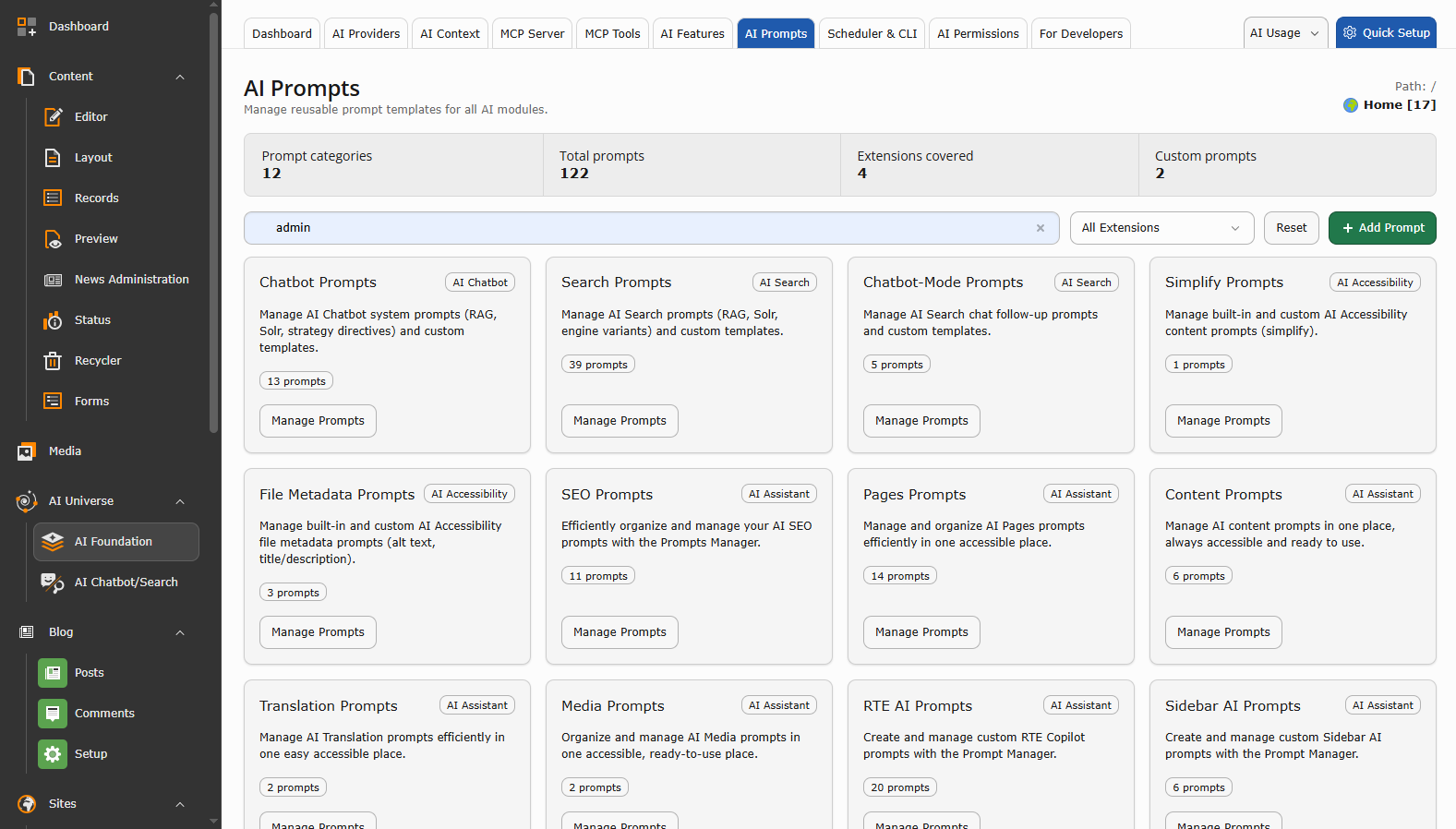Add a new prompt

point(1382,228)
